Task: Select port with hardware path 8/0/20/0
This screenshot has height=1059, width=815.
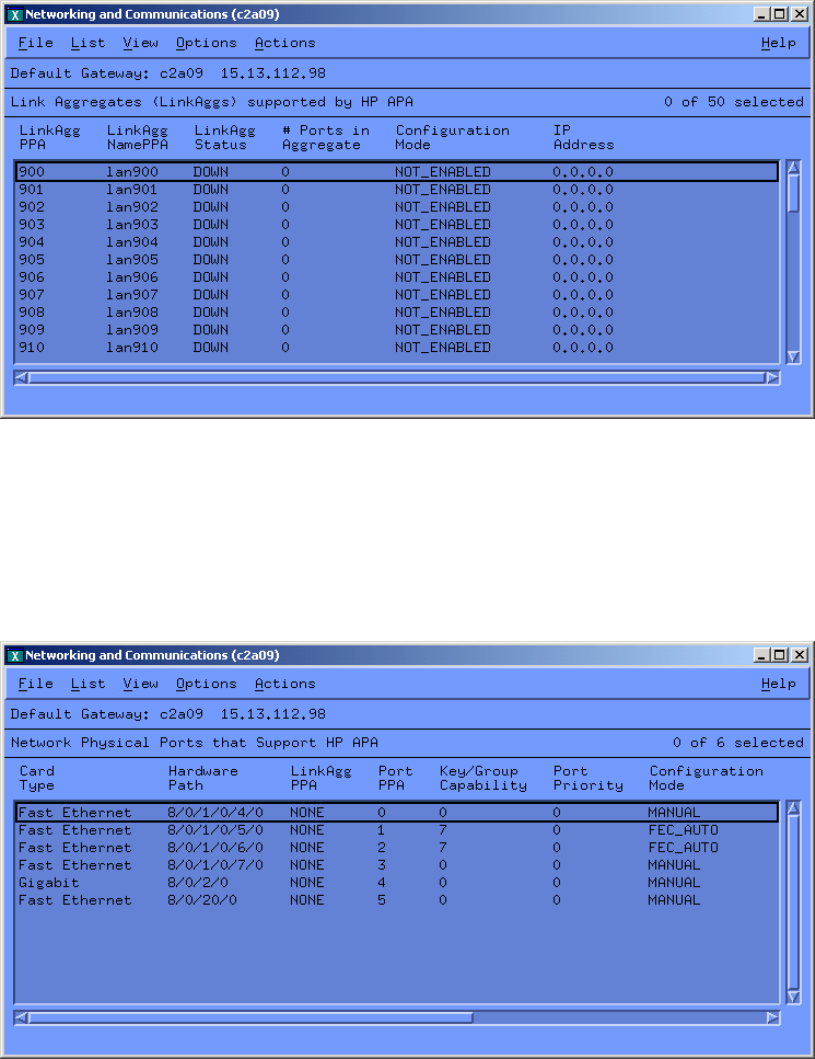Action: point(396,900)
